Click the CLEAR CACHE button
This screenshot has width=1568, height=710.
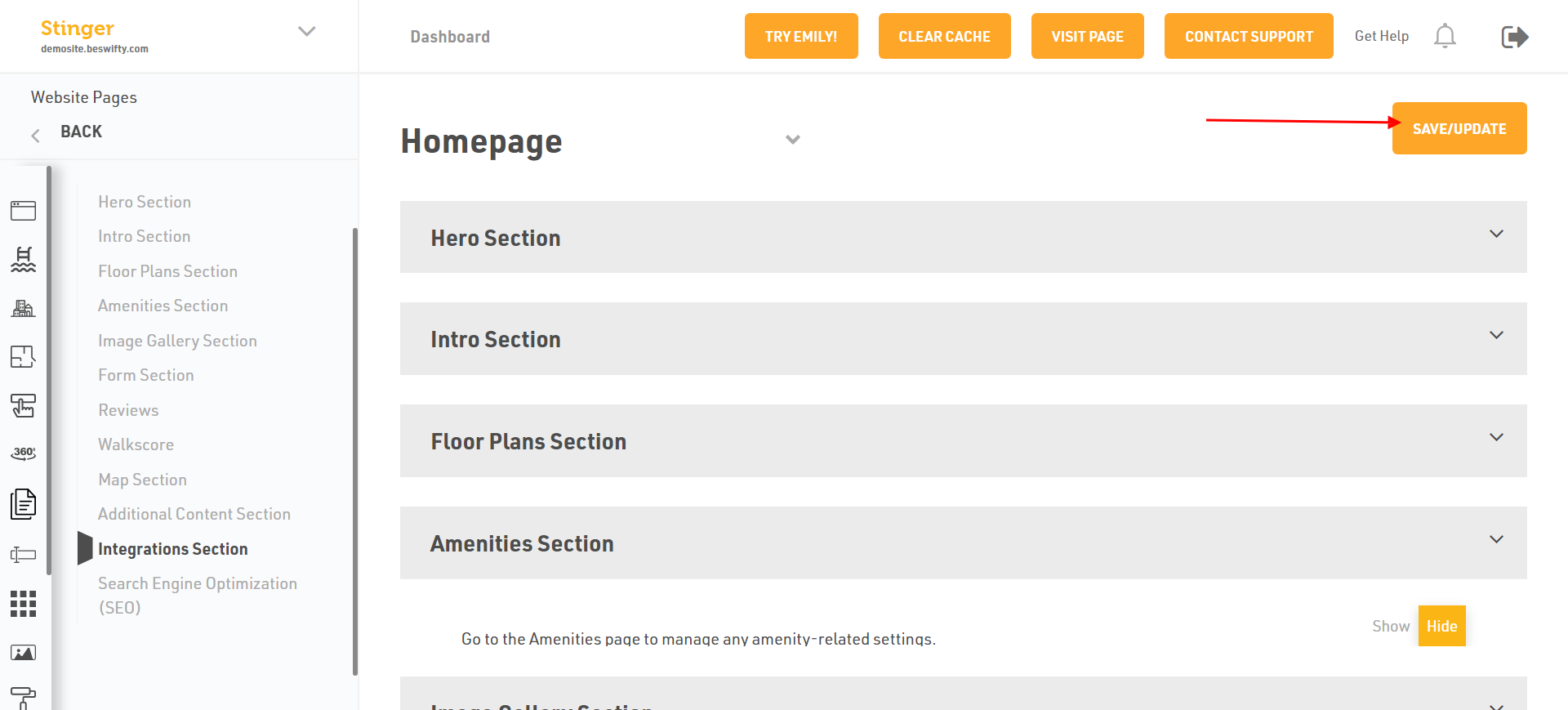(x=944, y=36)
